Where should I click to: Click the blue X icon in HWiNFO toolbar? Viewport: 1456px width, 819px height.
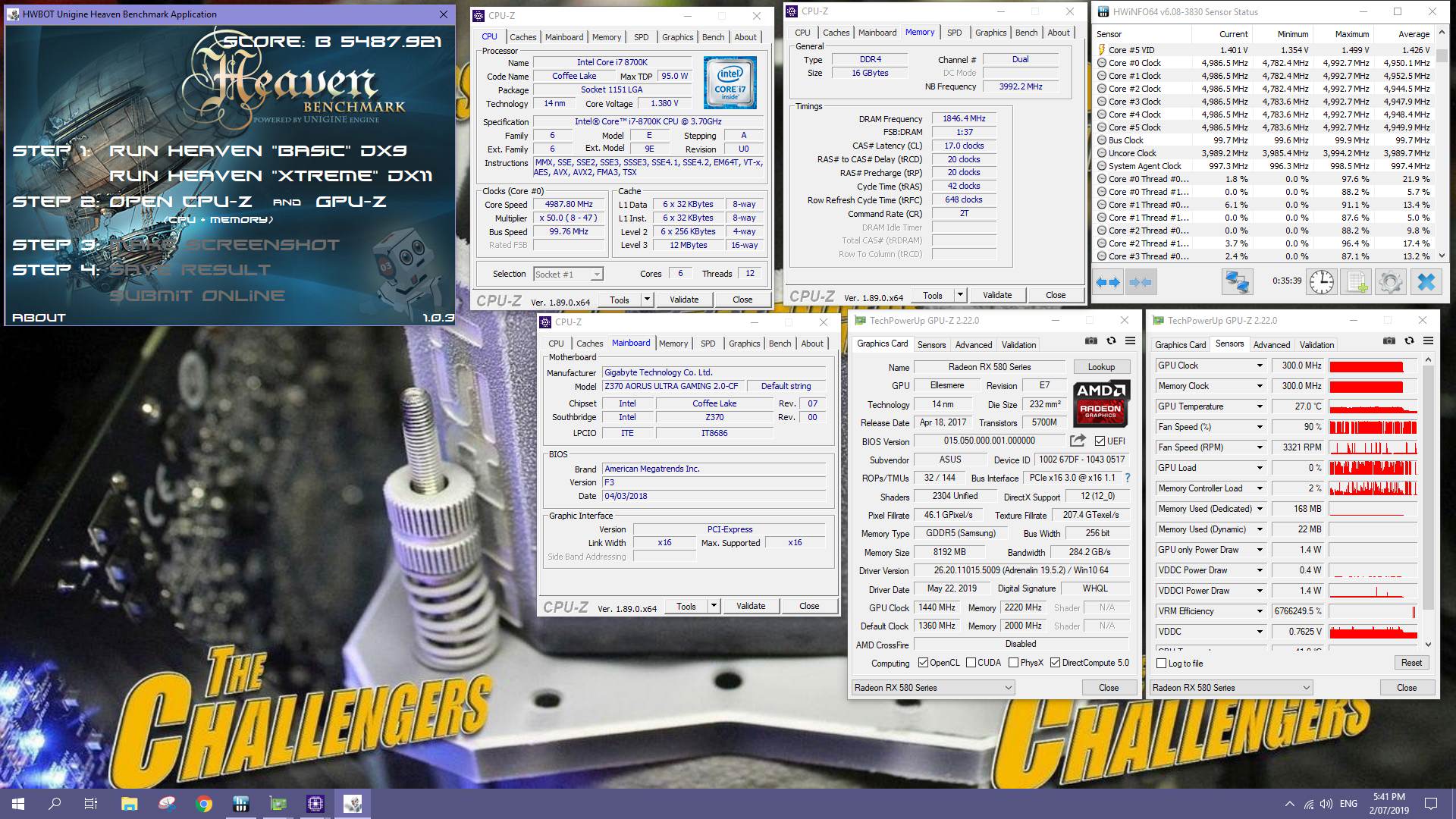pos(1426,282)
